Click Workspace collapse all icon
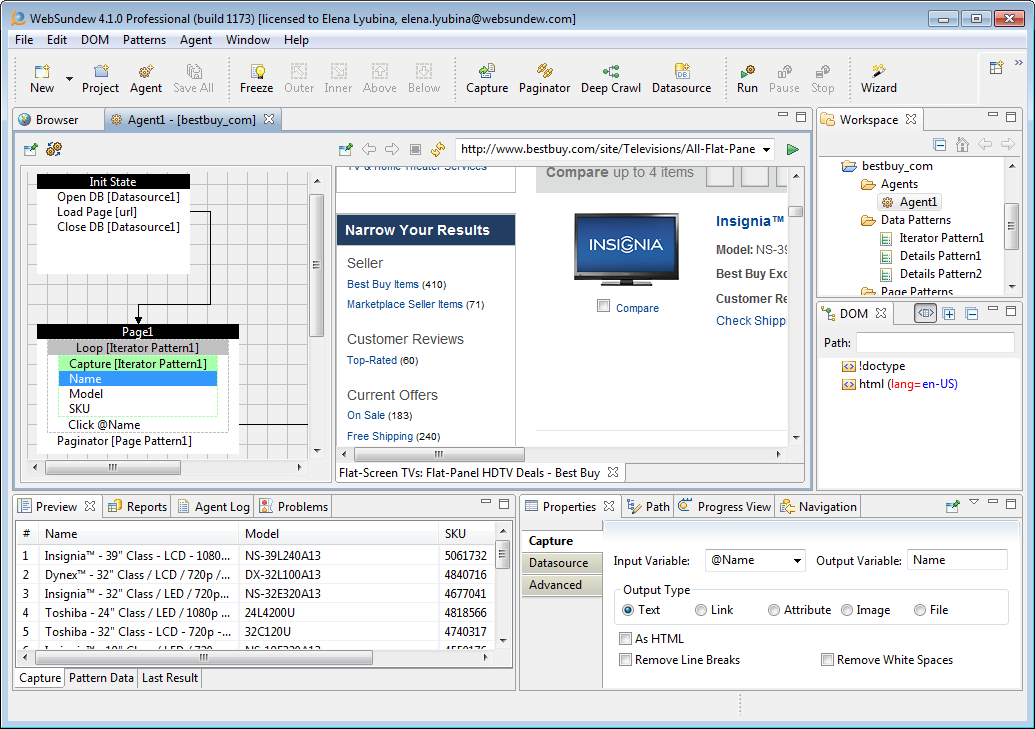 pos(940,145)
